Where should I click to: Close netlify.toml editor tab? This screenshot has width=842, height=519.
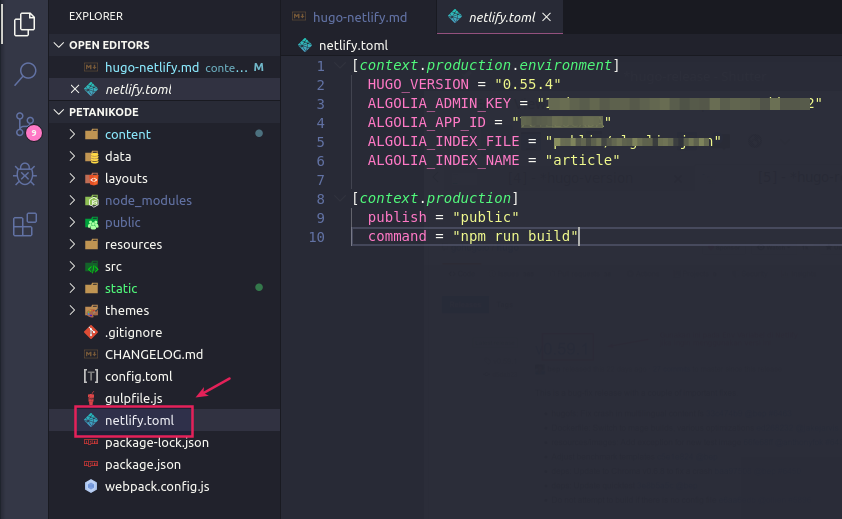pos(547,17)
